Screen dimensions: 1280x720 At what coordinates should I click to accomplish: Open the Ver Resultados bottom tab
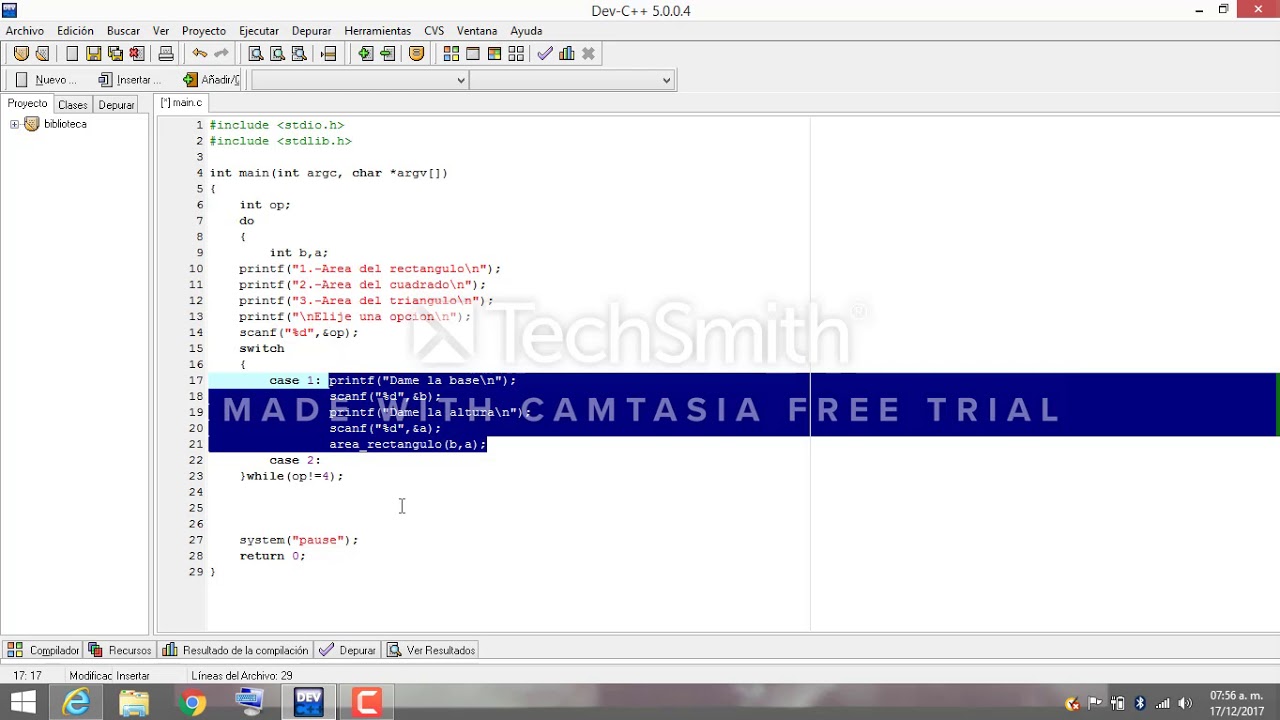click(432, 650)
